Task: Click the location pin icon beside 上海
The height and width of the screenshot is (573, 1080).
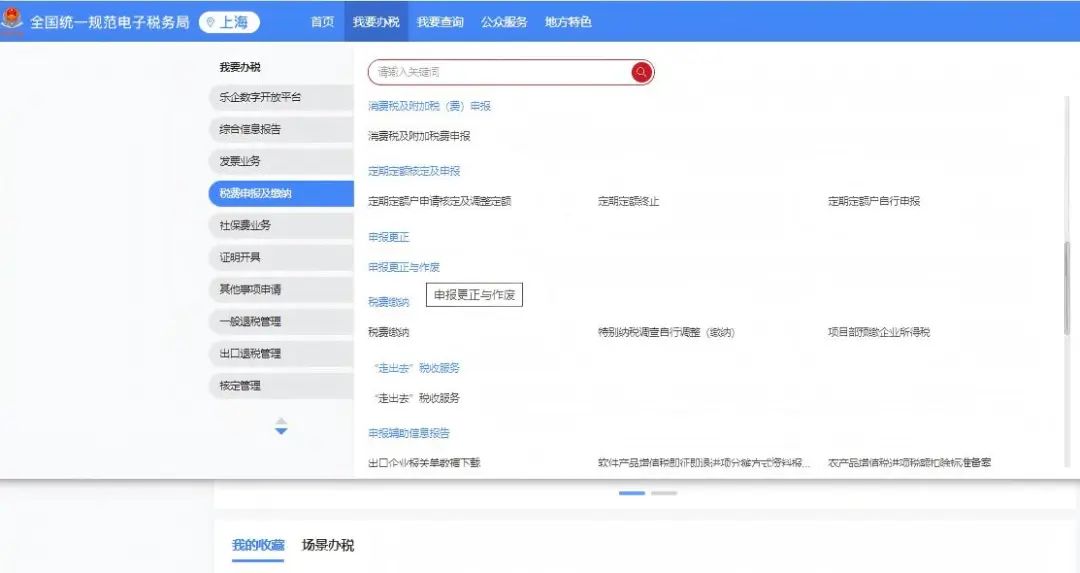Action: [211, 22]
